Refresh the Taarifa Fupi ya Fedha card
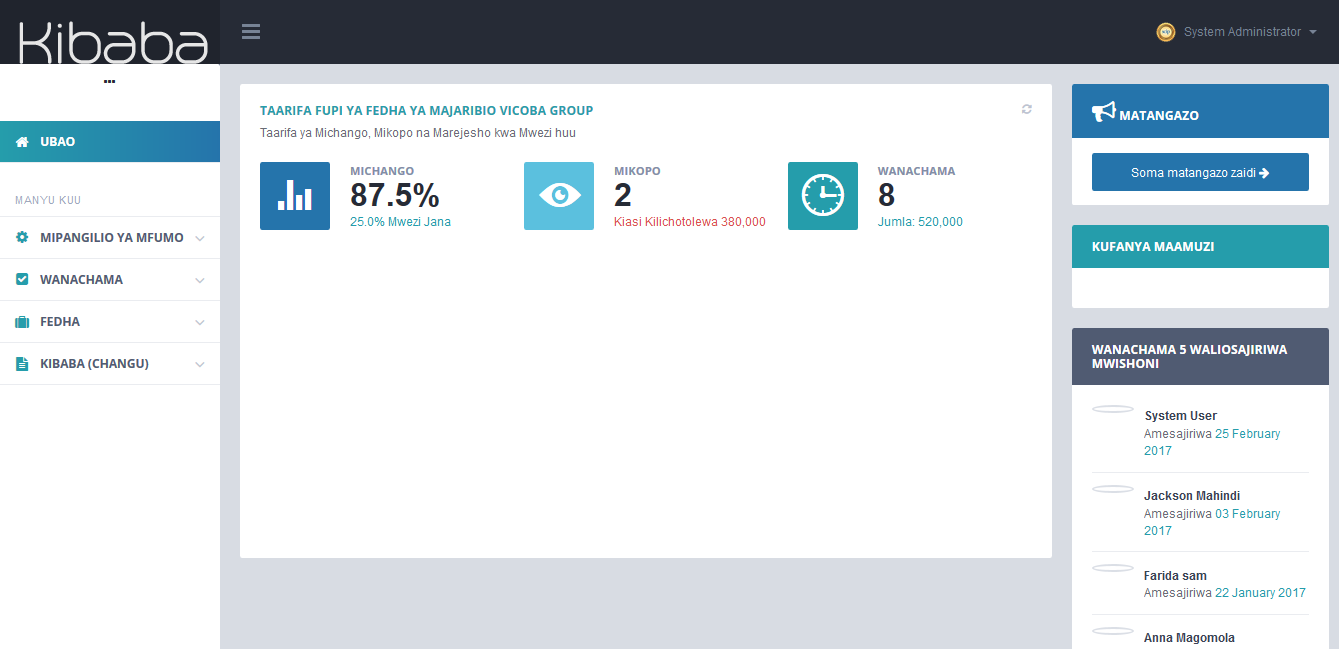This screenshot has width=1339, height=649. 1026,109
